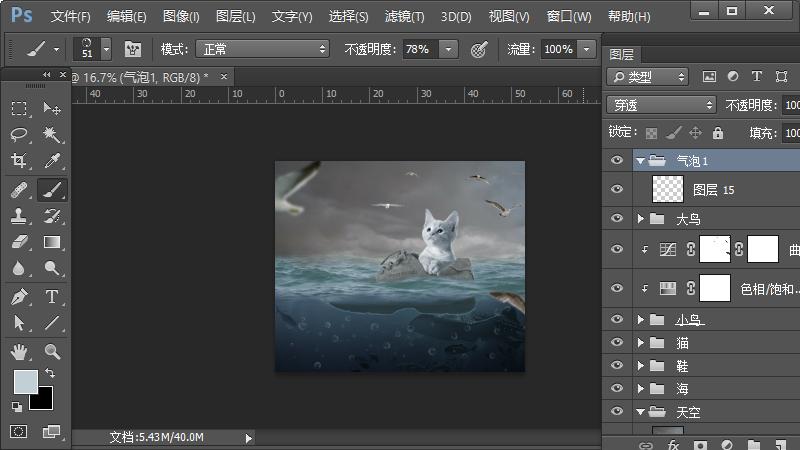The height and width of the screenshot is (450, 800).
Task: Select the Hand tool
Action: point(19,352)
